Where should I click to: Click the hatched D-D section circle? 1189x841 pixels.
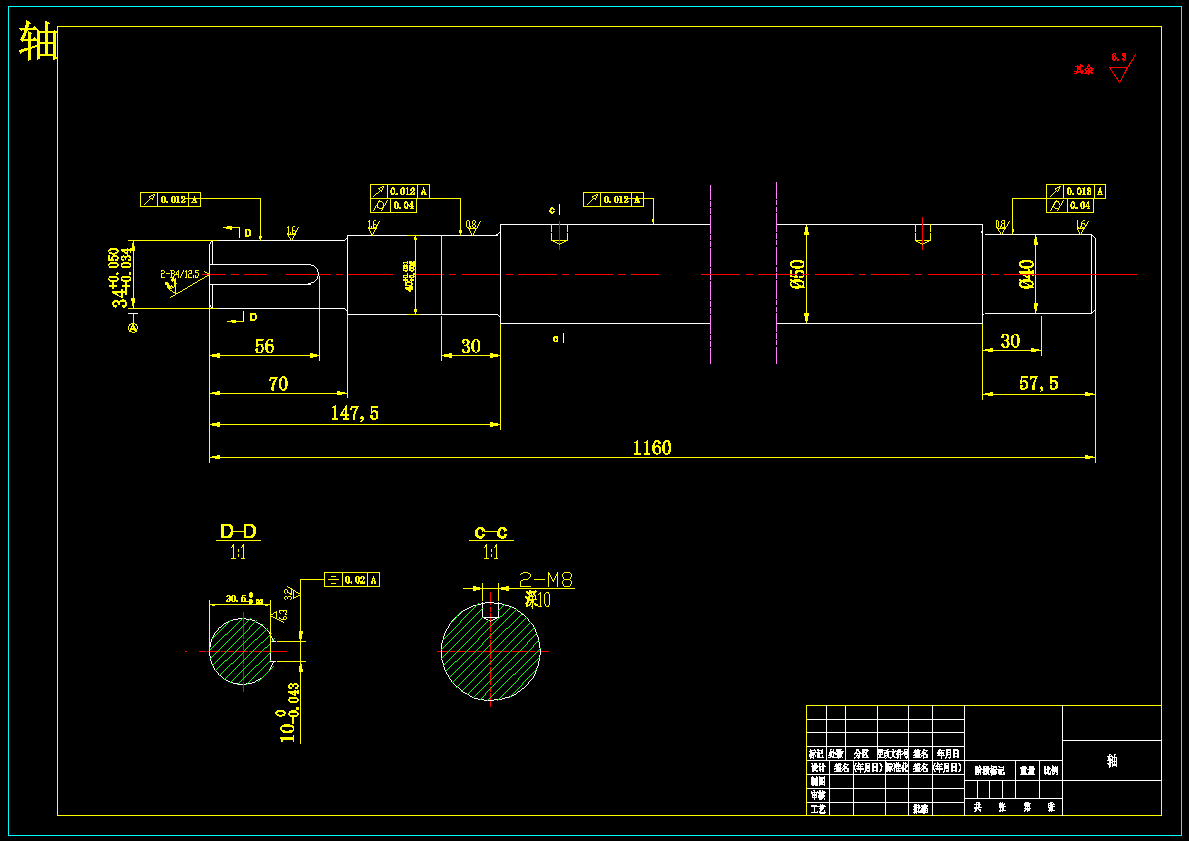click(241, 651)
